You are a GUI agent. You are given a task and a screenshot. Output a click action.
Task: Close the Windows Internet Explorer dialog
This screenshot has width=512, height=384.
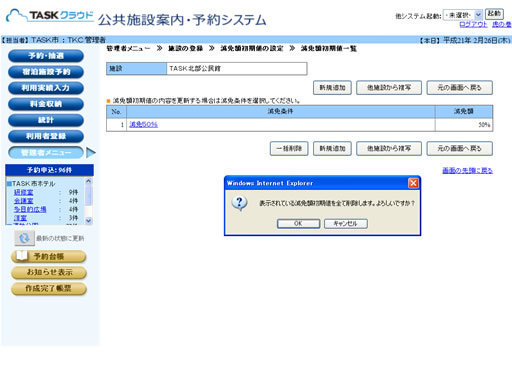click(413, 183)
